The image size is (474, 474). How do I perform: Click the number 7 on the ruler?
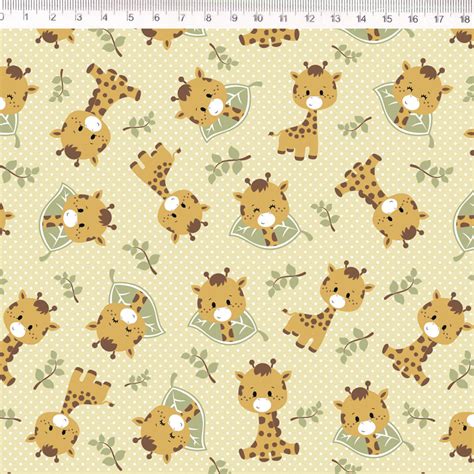(x=182, y=17)
